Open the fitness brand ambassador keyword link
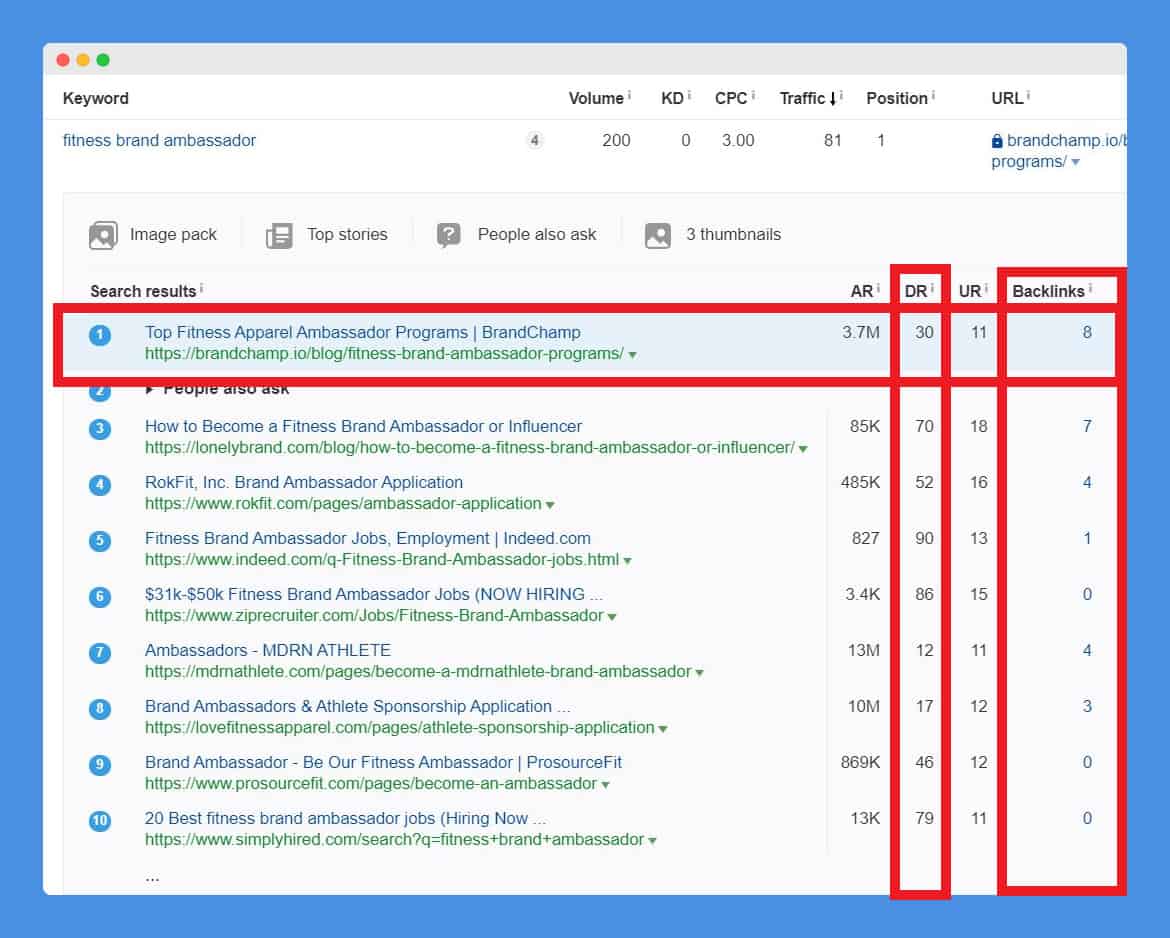 (x=159, y=140)
